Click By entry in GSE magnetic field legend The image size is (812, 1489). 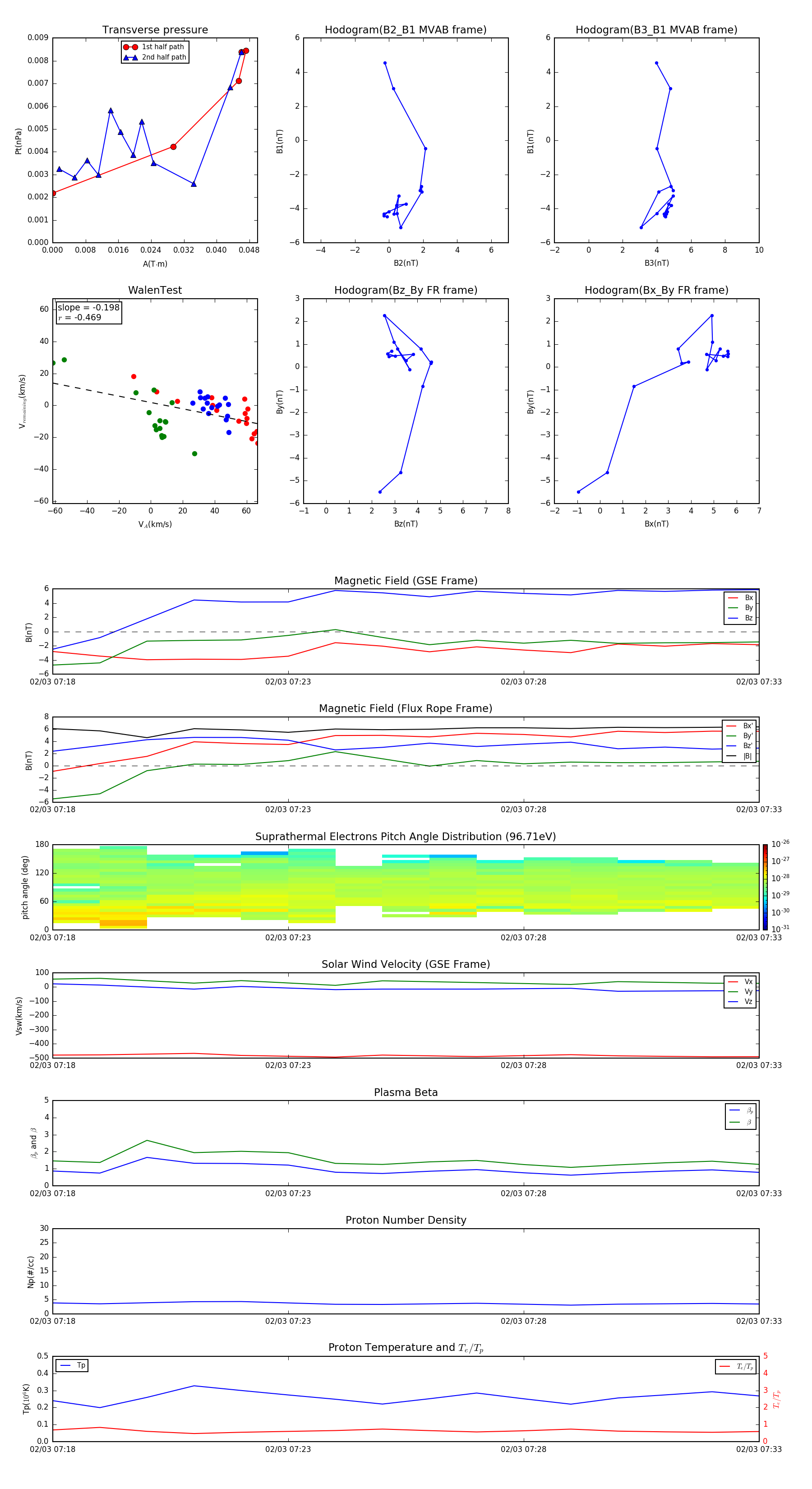pos(740,607)
